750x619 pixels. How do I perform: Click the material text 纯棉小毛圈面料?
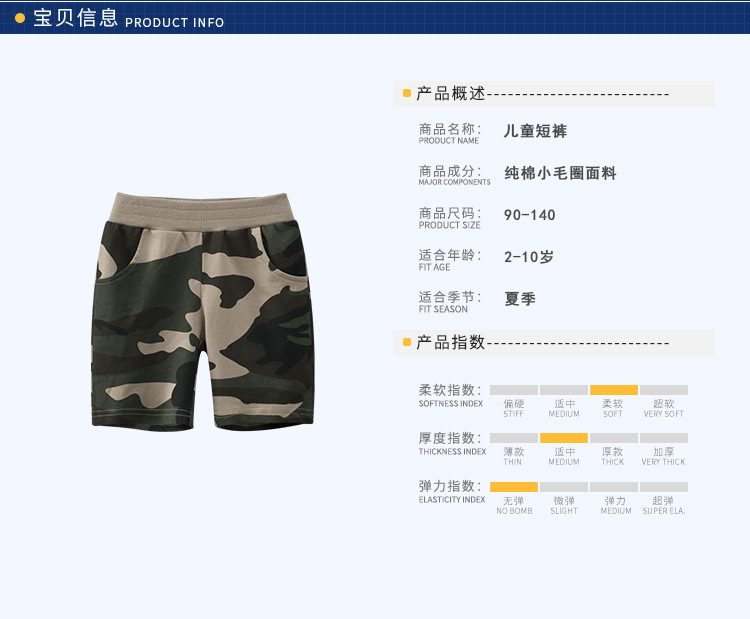pyautogui.click(x=560, y=173)
